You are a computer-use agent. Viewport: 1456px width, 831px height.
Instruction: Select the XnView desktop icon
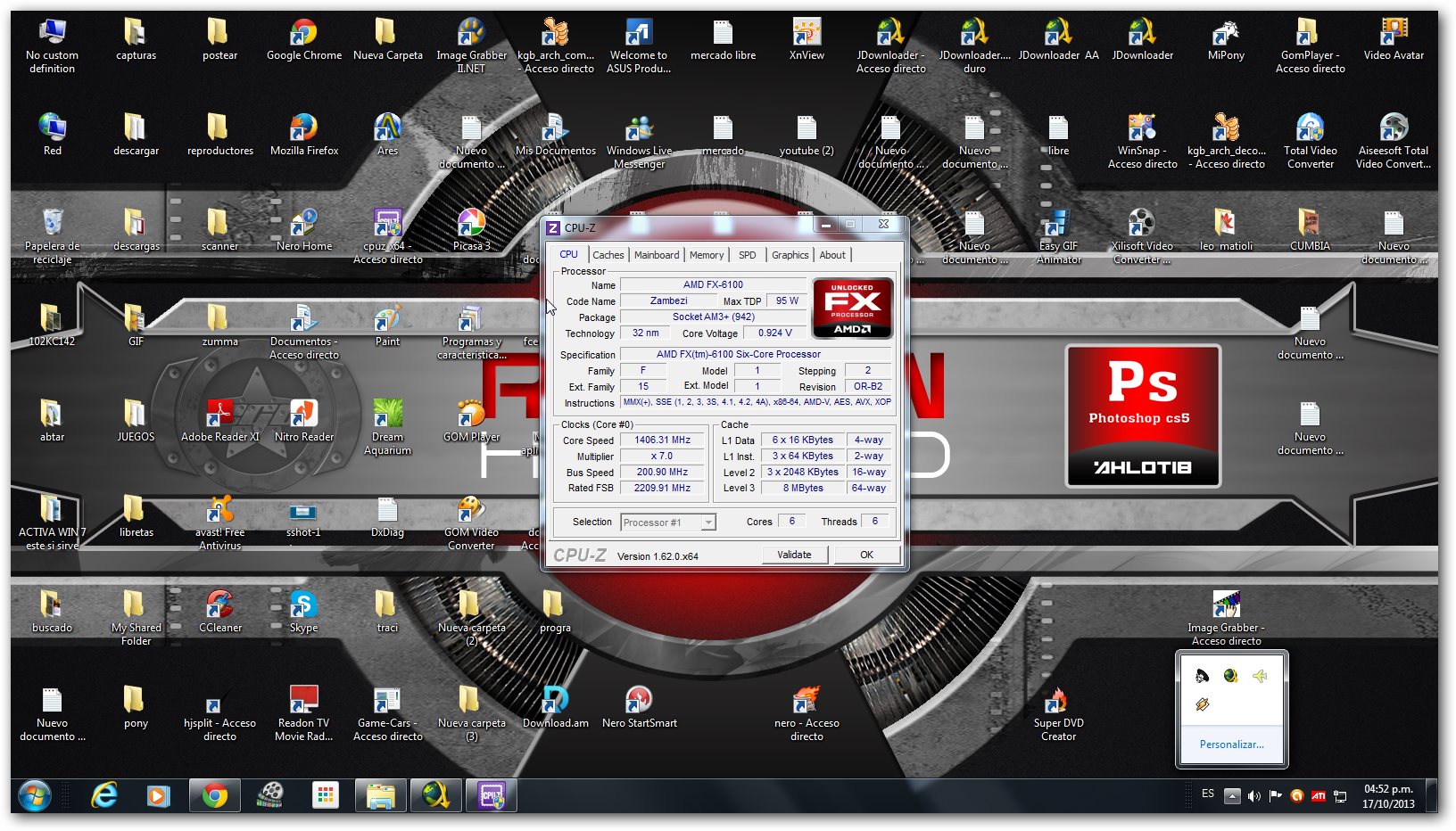click(807, 40)
